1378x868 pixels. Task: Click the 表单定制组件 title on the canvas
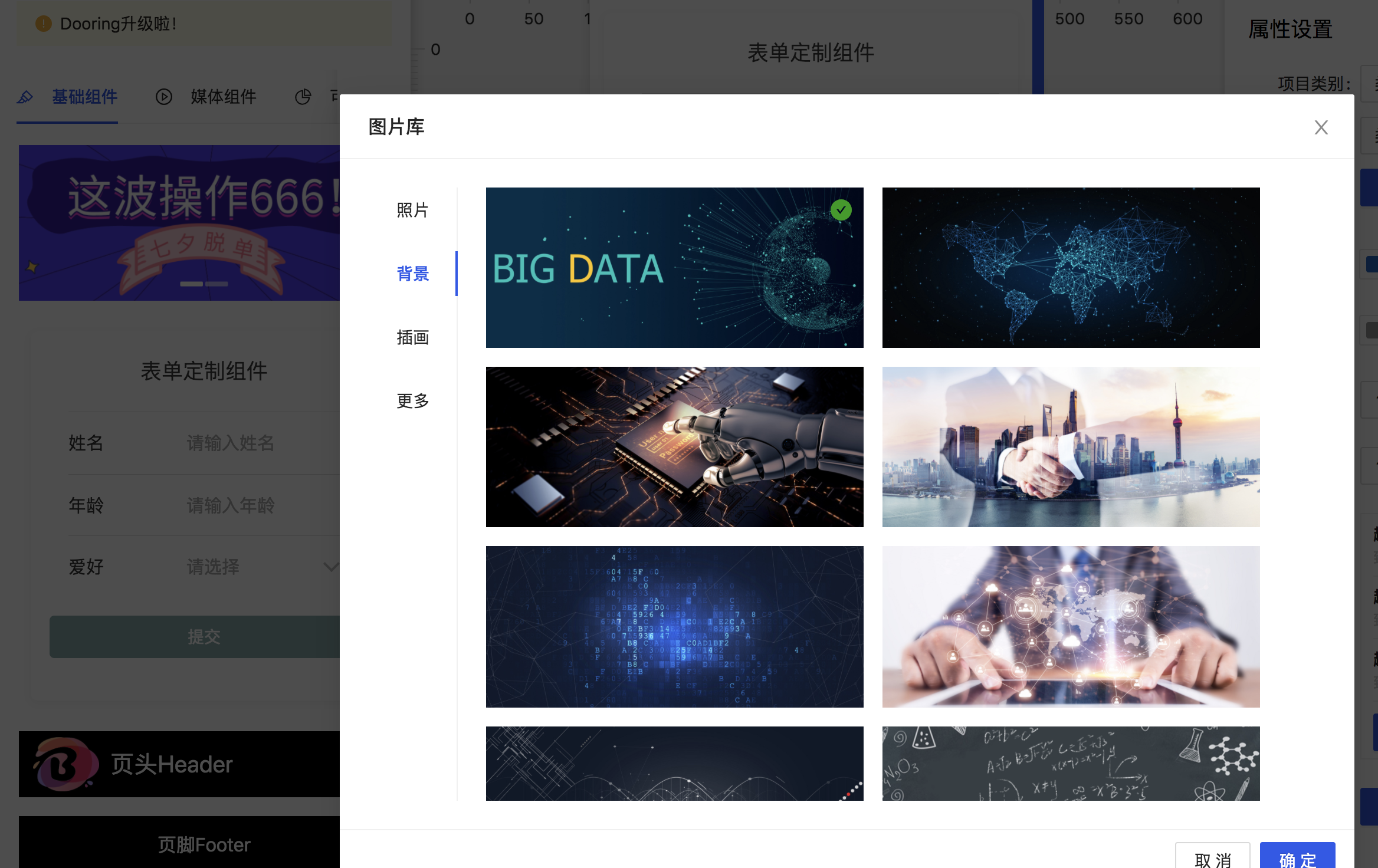click(x=811, y=52)
